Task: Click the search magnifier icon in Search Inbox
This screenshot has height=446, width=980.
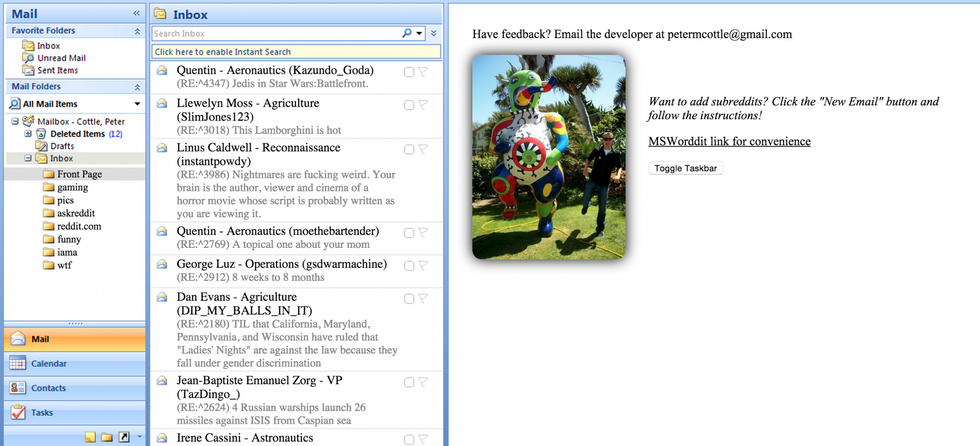Action: tap(407, 34)
